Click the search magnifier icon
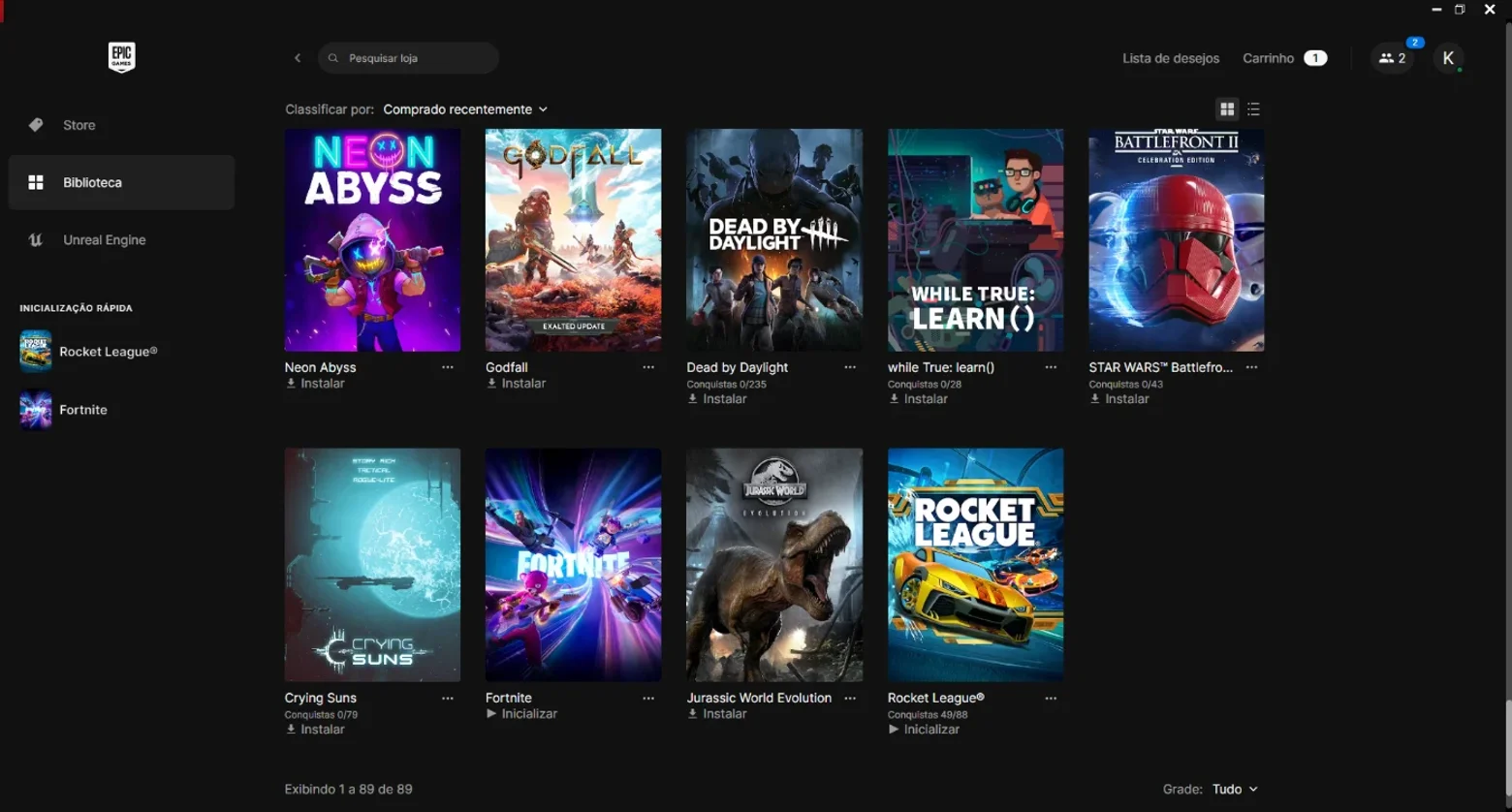 pos(333,58)
